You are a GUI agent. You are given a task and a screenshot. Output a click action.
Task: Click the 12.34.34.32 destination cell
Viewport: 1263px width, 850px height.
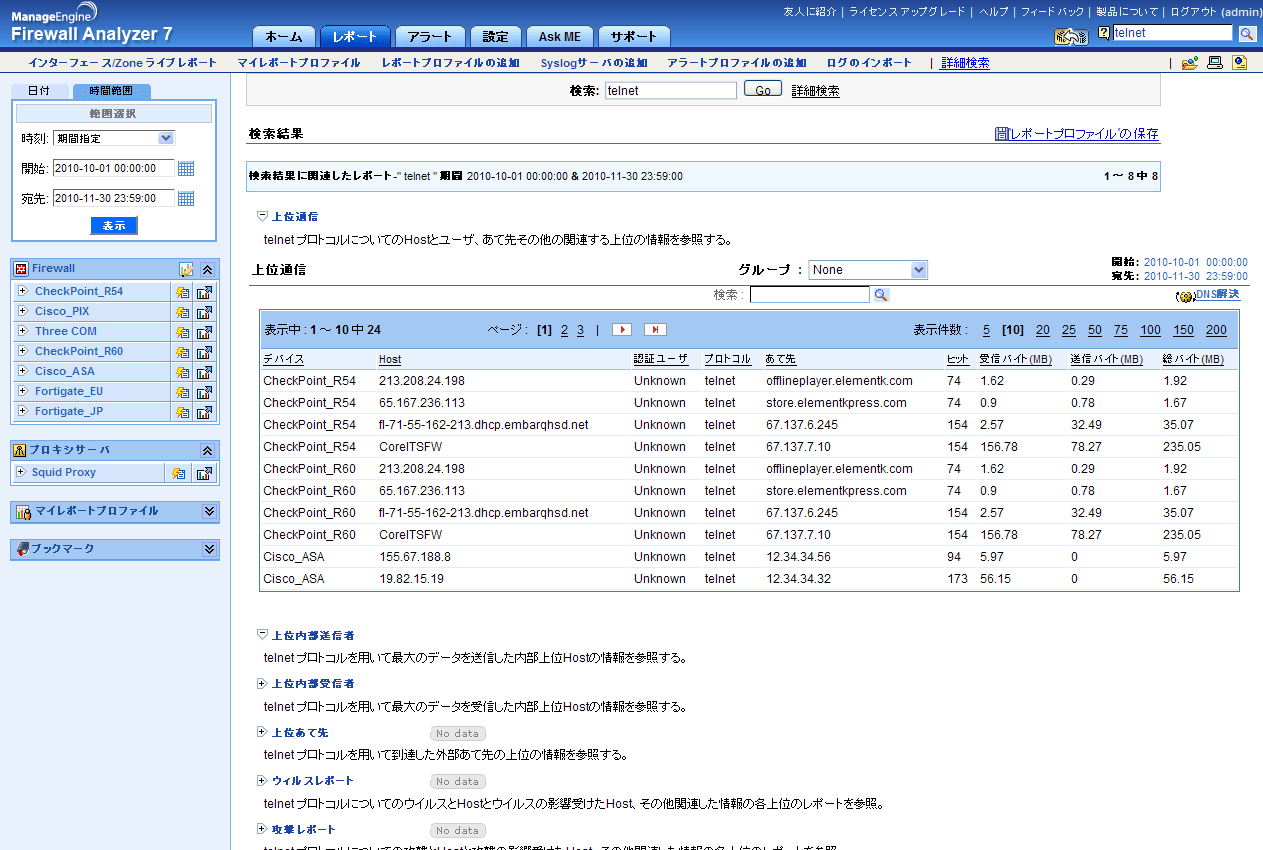click(799, 579)
